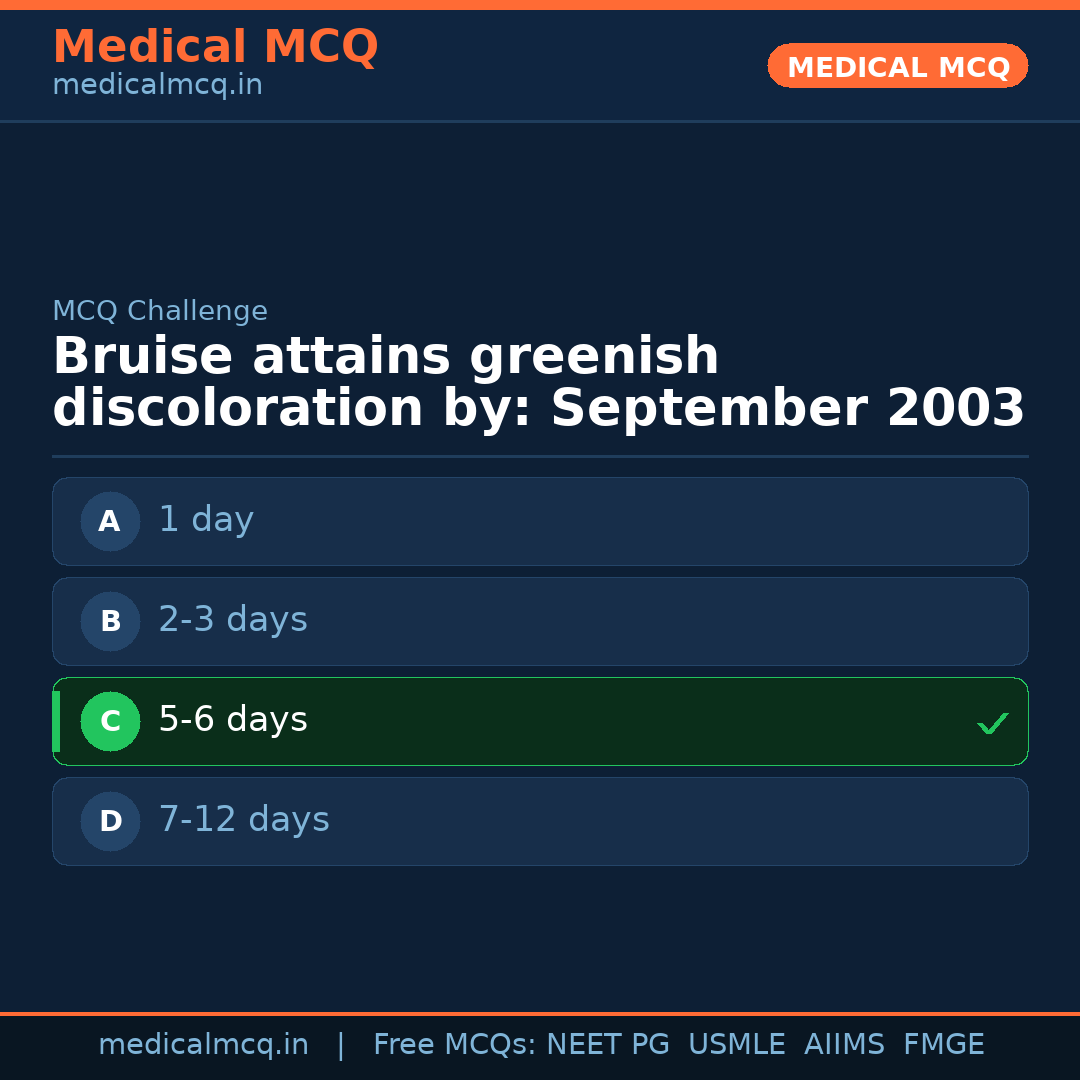Viewport: 1080px width, 1080px height.
Task: Click the Medical MCQ header title
Action: tap(215, 47)
